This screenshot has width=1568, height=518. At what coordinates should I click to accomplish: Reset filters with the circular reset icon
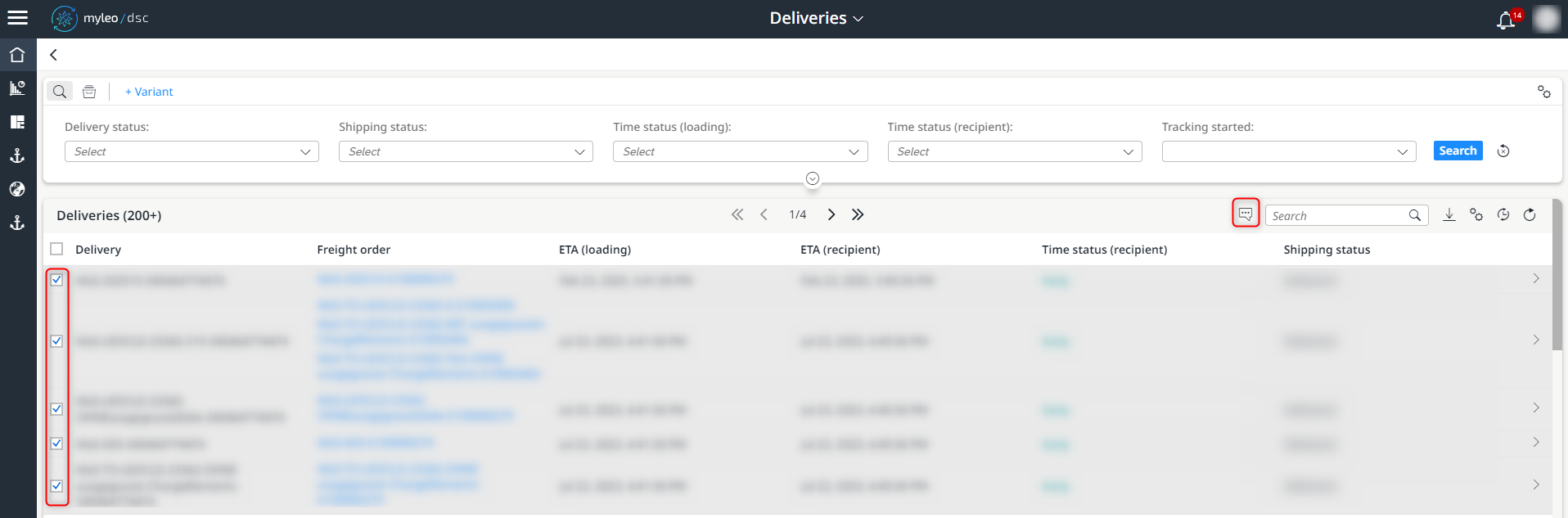coord(1503,151)
